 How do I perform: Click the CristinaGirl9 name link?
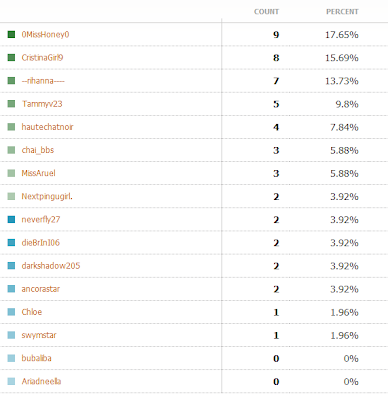(42, 57)
